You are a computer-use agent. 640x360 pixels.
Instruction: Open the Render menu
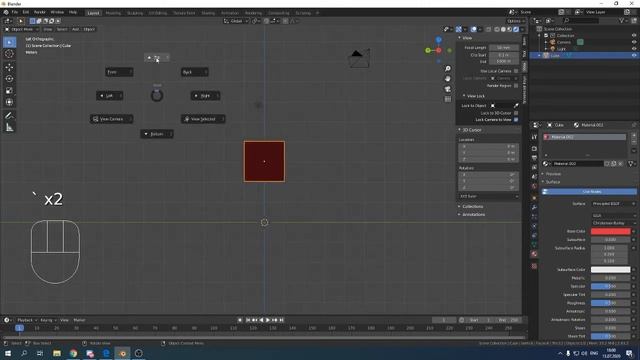(40, 12)
